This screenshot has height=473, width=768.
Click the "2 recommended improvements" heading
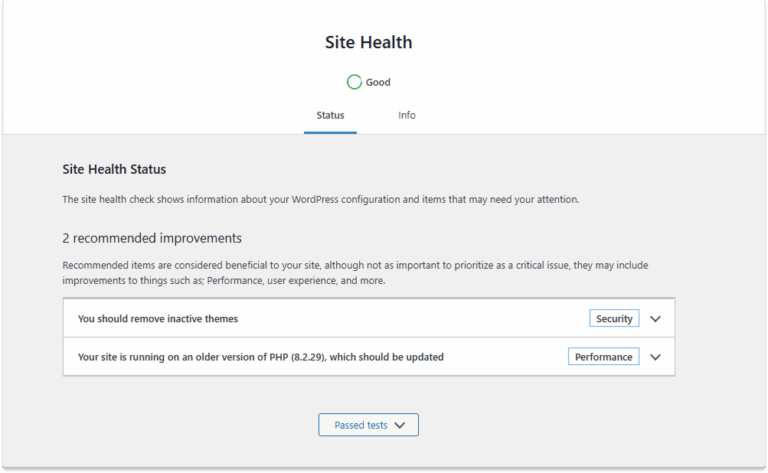point(152,238)
